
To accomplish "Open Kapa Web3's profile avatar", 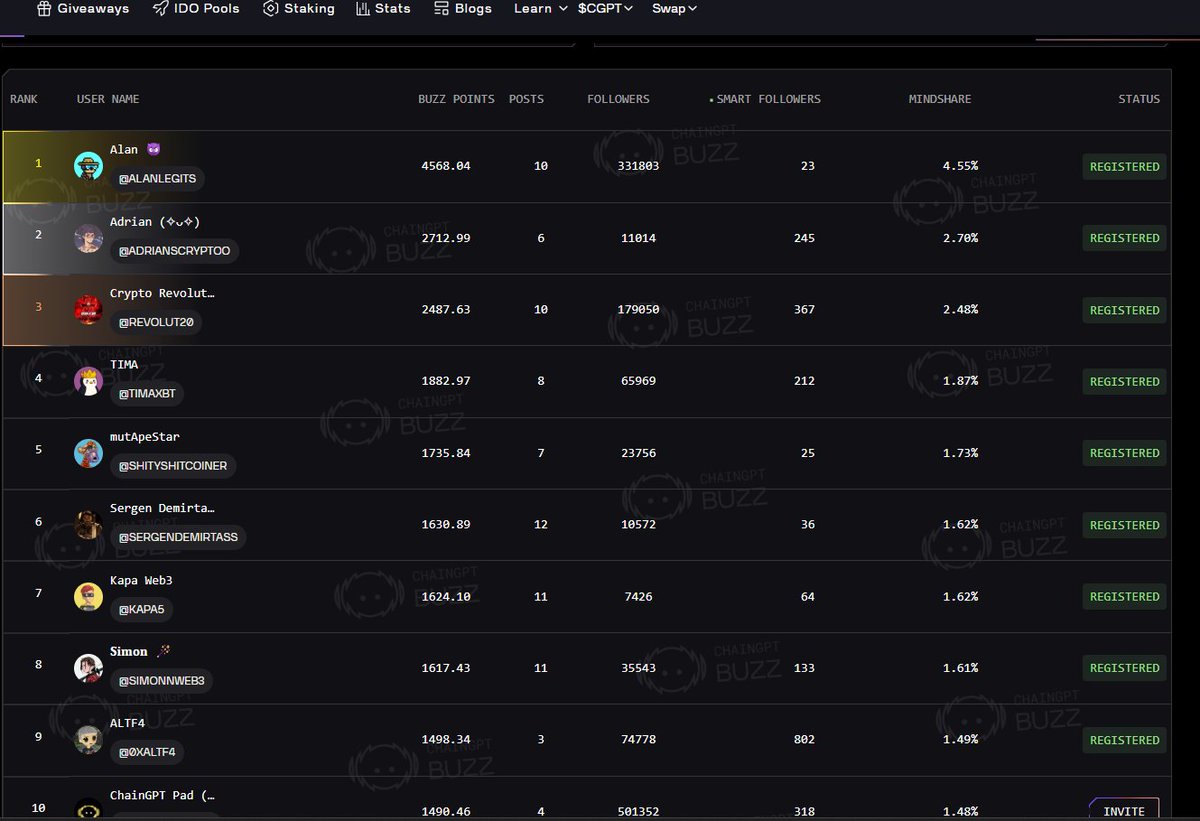I will tap(88, 596).
